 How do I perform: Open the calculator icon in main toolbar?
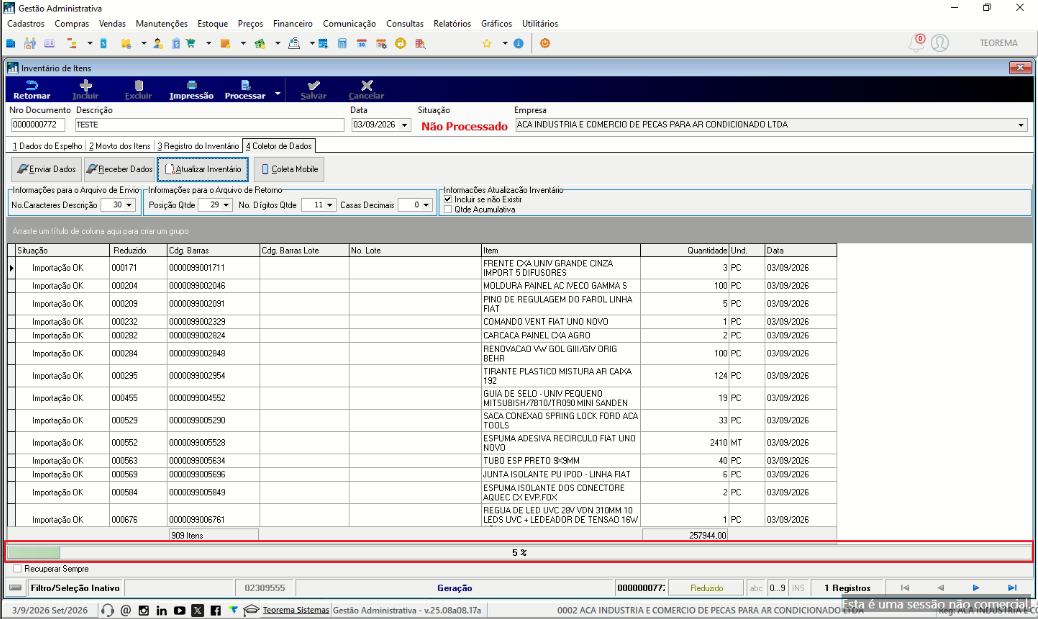coord(342,44)
